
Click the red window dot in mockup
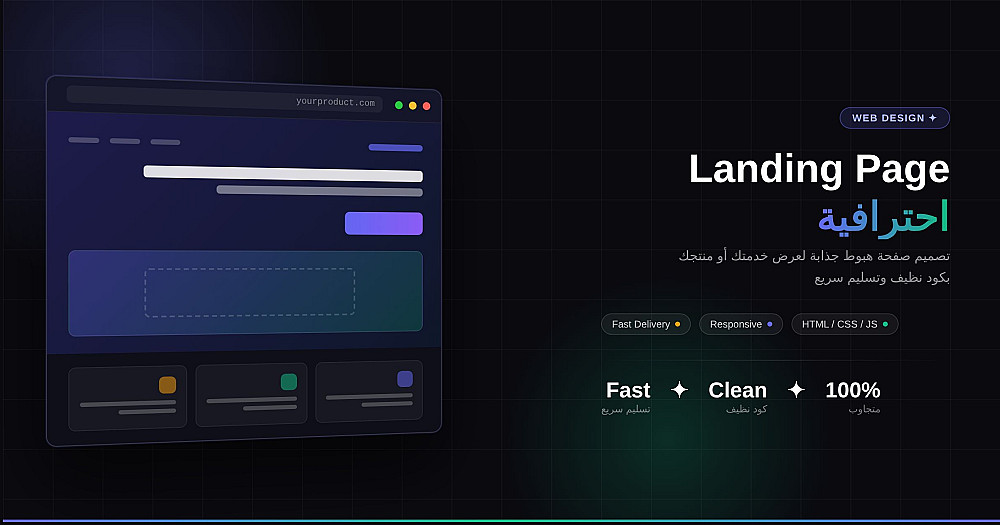[x=427, y=106]
